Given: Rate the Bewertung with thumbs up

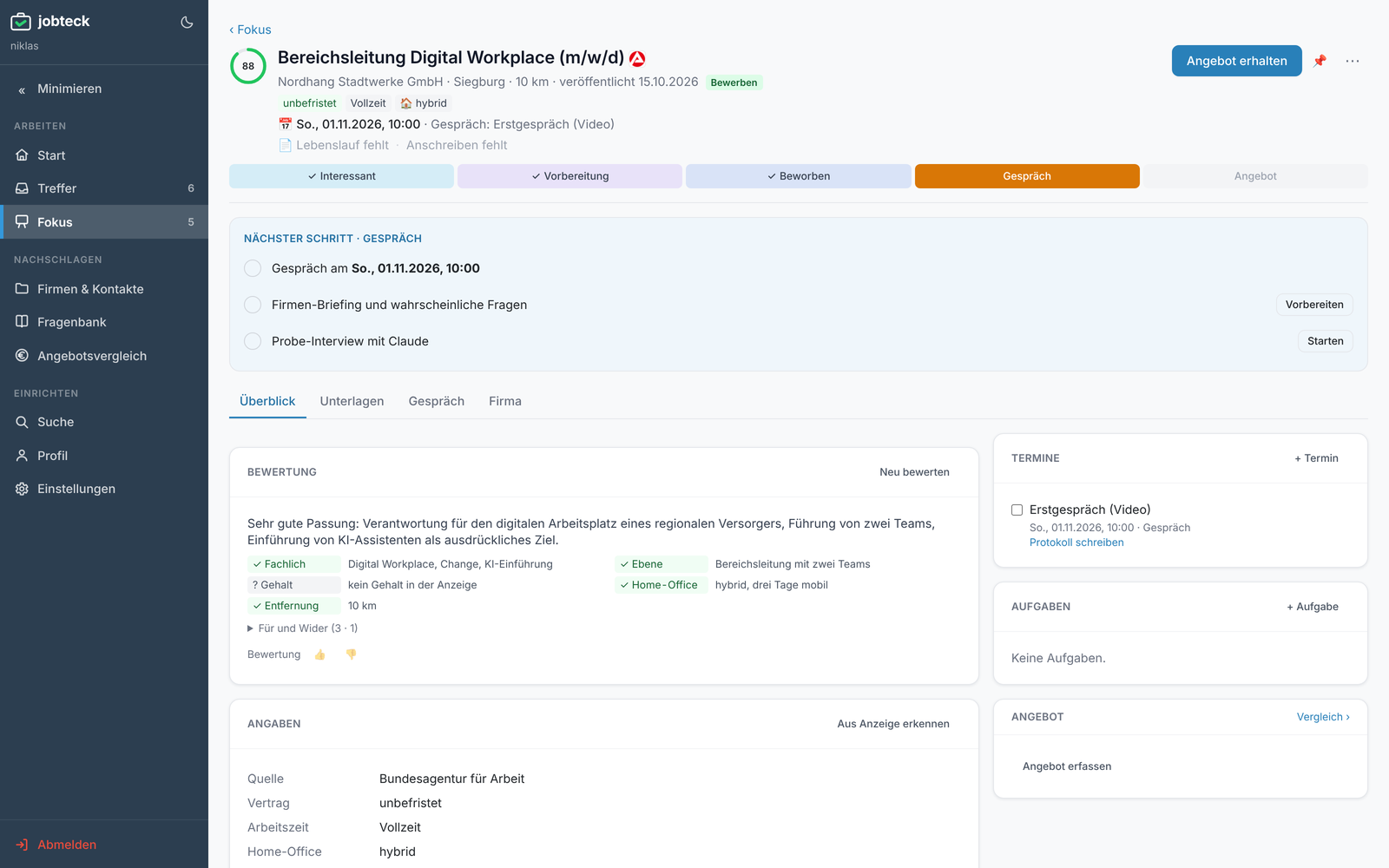Looking at the screenshot, I should [x=319, y=654].
